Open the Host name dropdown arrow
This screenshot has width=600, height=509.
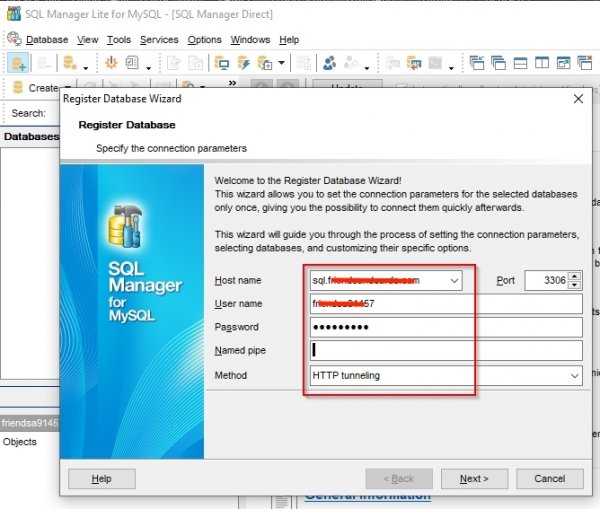pos(454,281)
